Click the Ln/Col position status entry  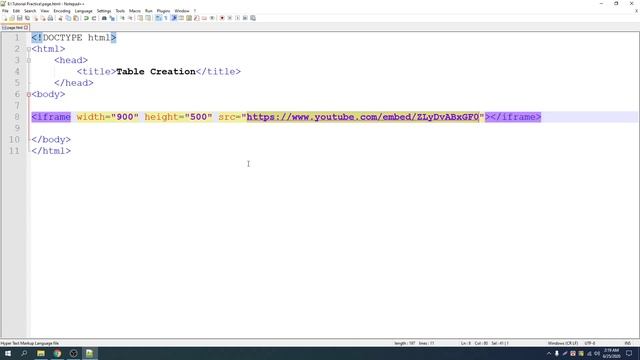pos(484,343)
